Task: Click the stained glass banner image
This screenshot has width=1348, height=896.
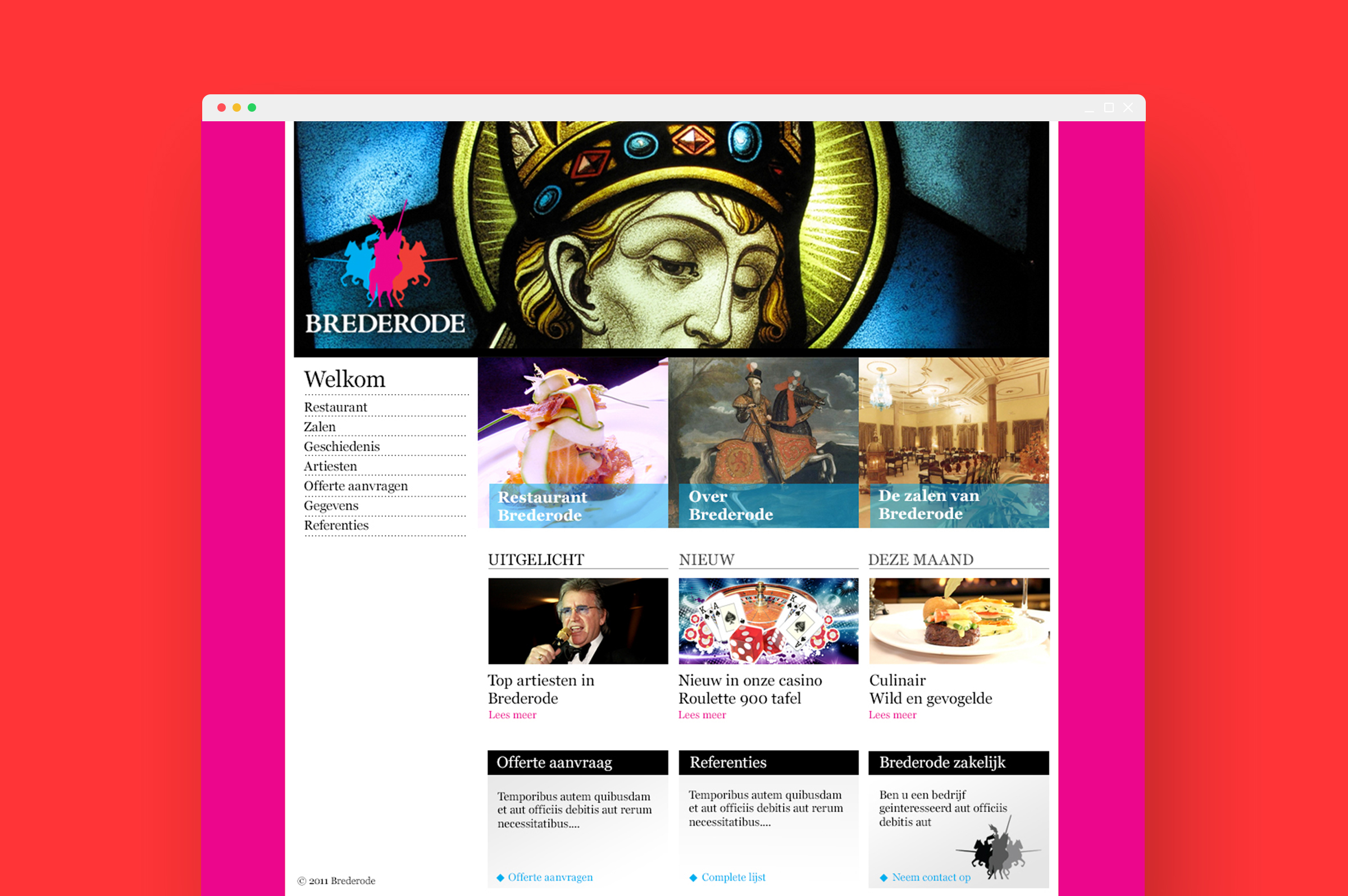Action: [671, 239]
